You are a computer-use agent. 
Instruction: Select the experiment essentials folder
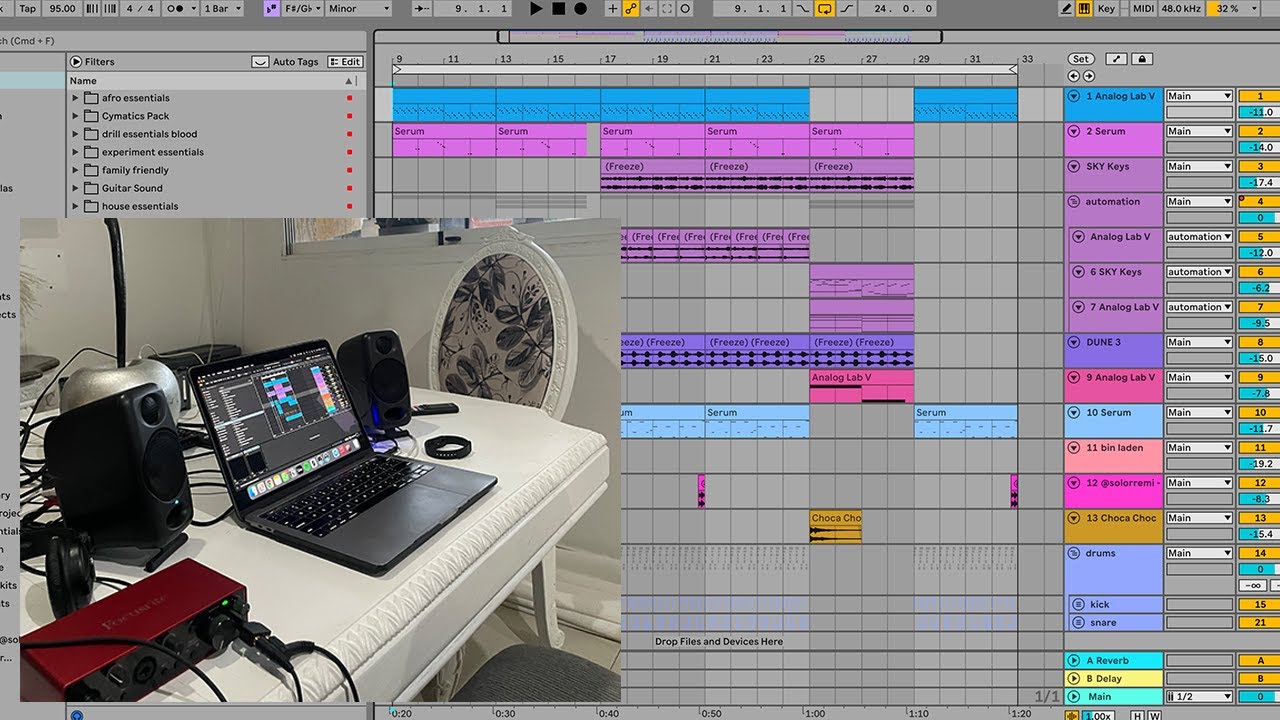click(152, 152)
